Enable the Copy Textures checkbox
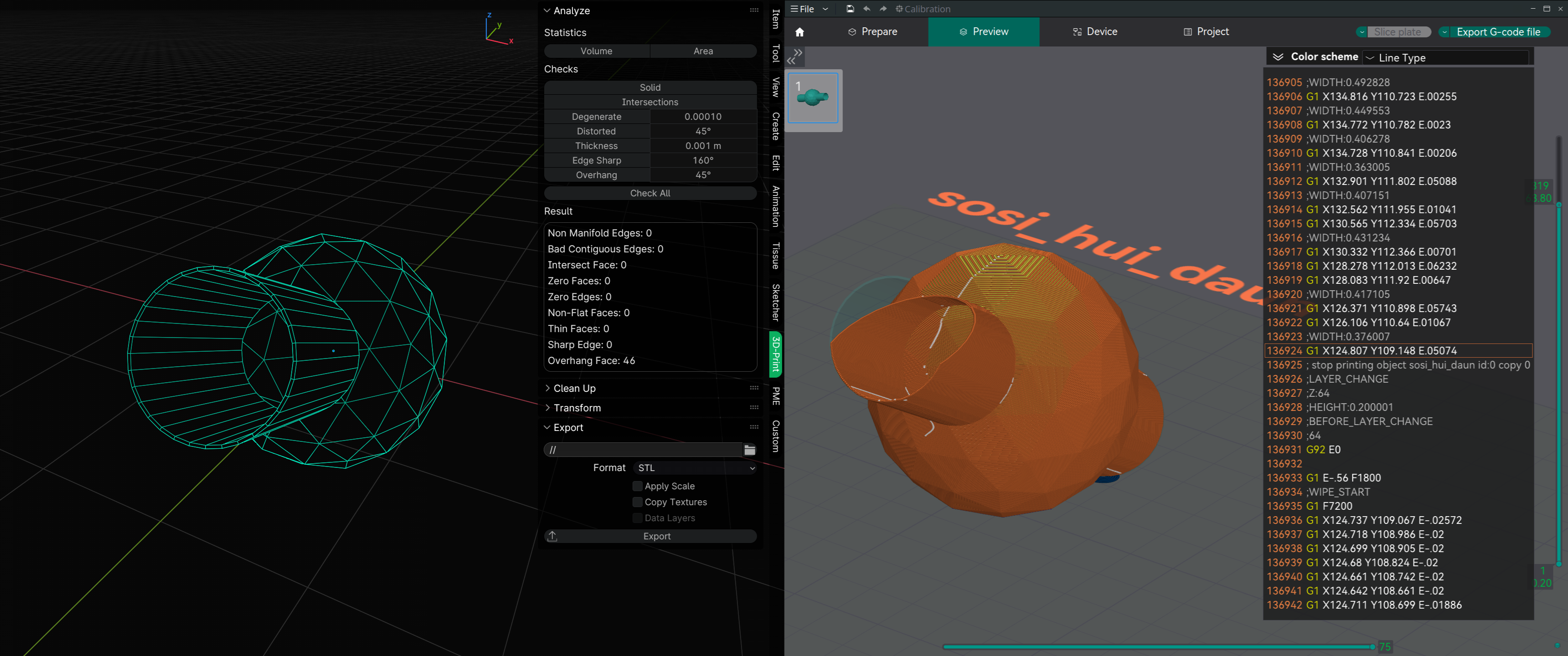Image resolution: width=1568 pixels, height=656 pixels. (x=637, y=502)
